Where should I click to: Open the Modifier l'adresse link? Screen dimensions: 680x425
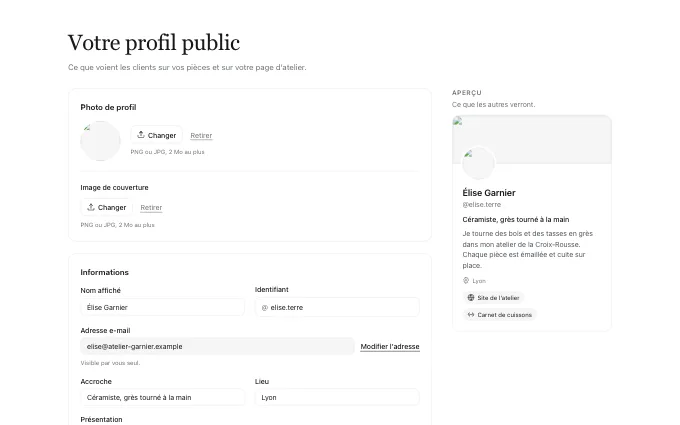pyautogui.click(x=390, y=347)
